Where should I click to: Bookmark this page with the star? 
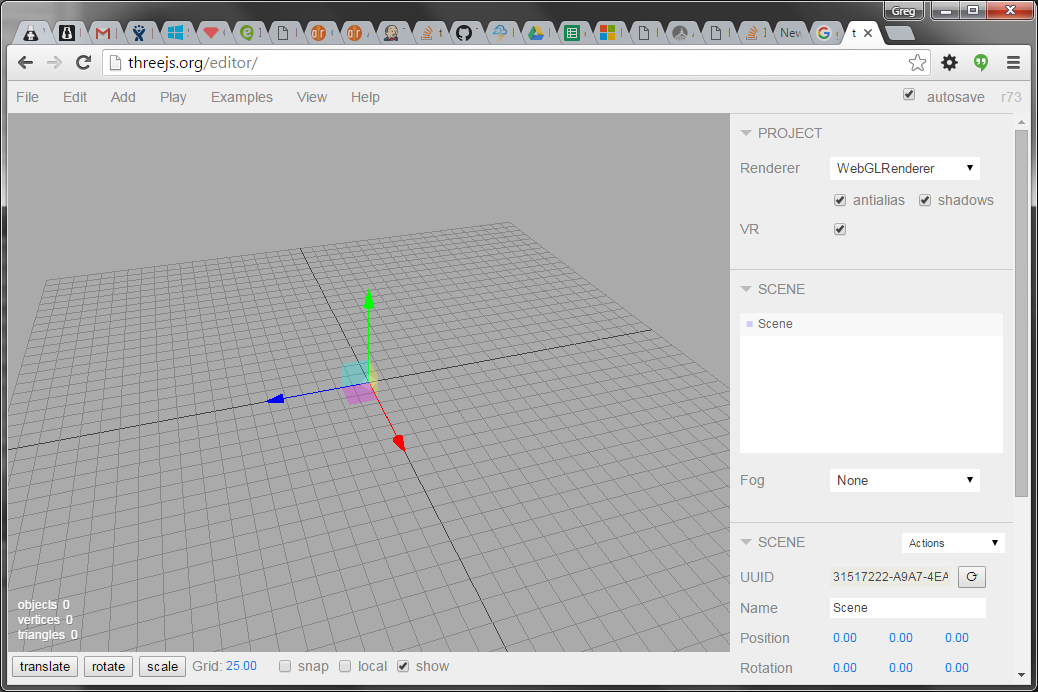(x=917, y=63)
